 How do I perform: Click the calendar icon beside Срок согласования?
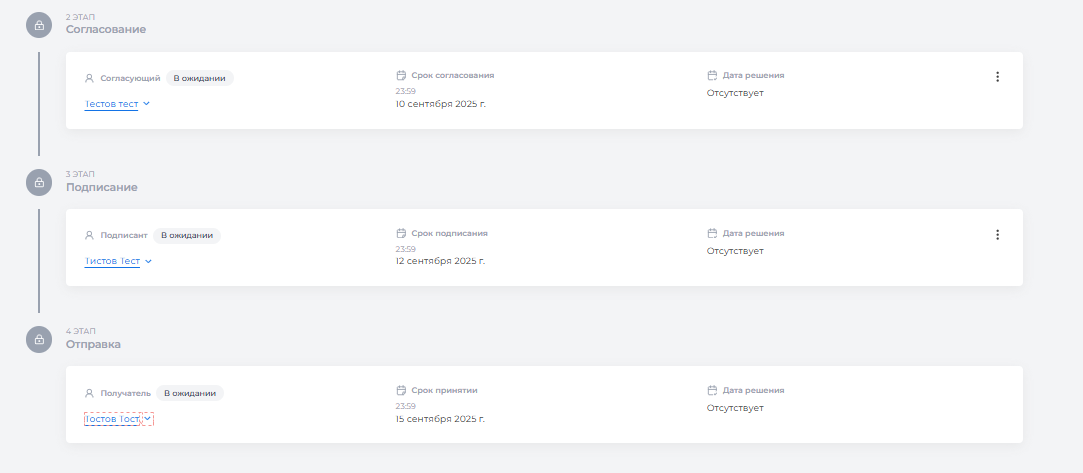click(x=401, y=75)
